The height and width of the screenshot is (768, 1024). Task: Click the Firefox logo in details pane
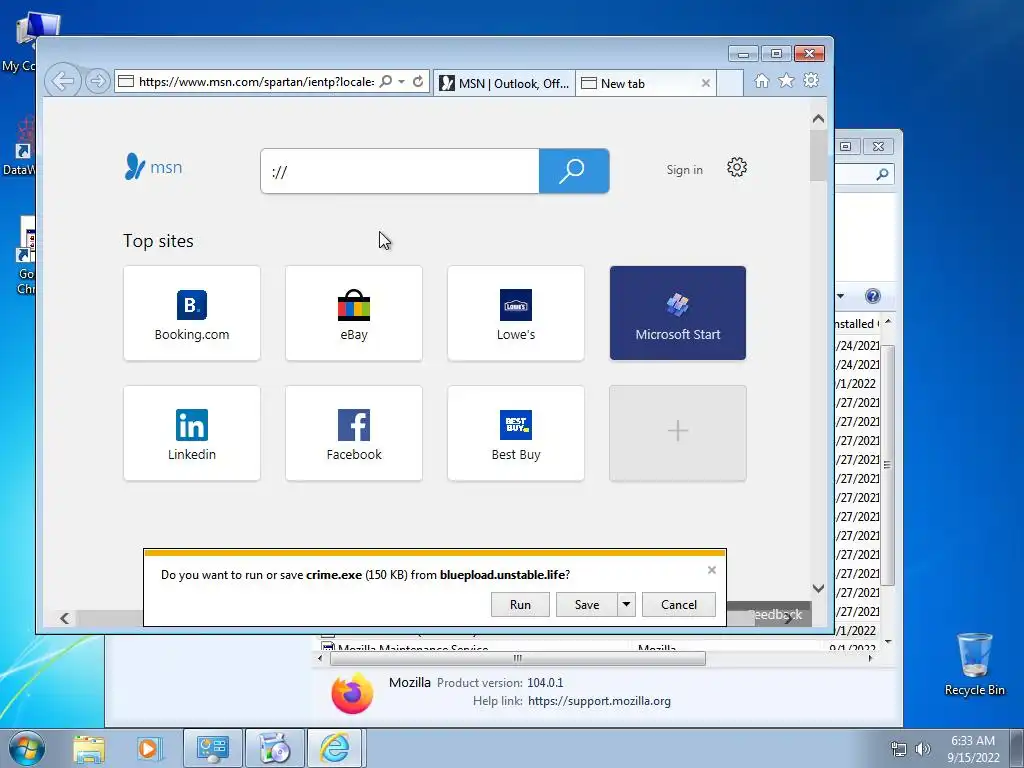[352, 693]
